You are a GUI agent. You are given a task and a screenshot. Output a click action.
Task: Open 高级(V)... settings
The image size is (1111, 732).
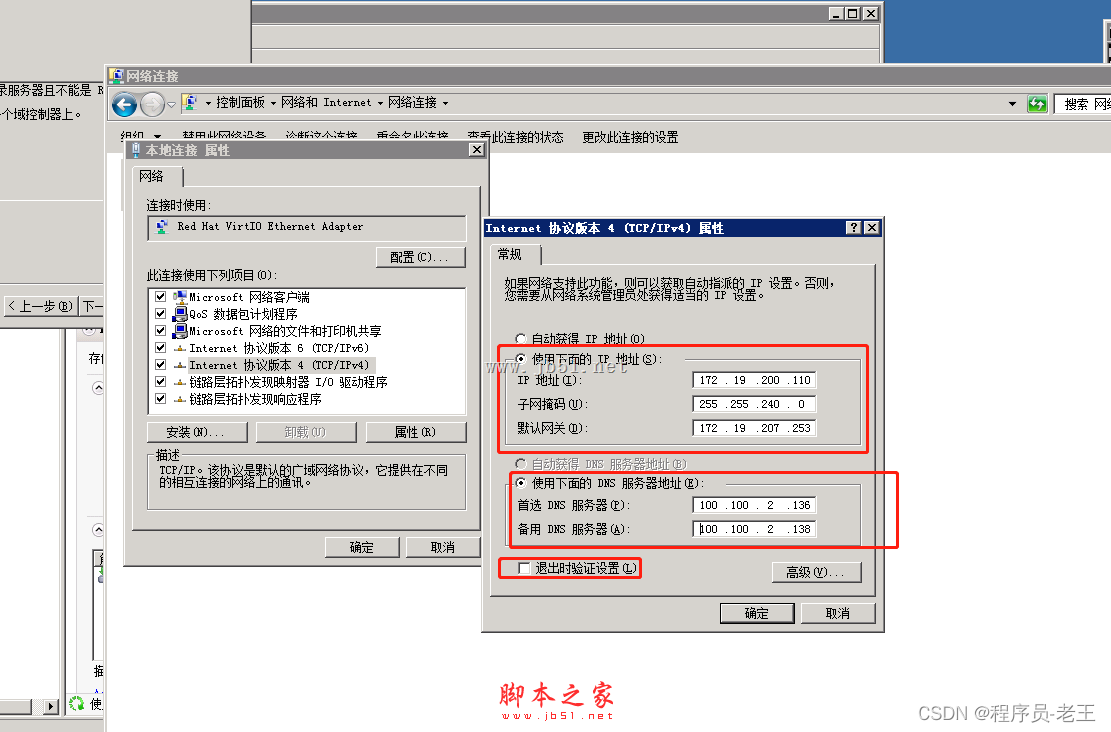click(x=816, y=573)
